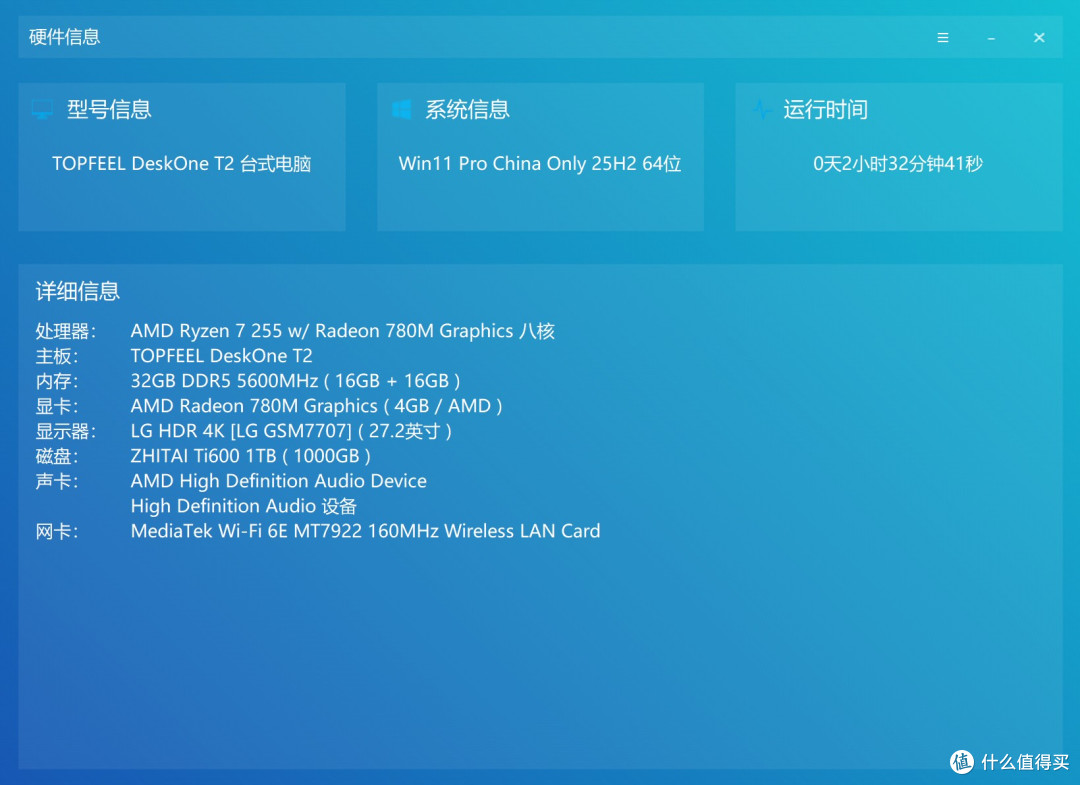Click the 显卡 label
Screen dimensions: 1080x785
click(56, 406)
